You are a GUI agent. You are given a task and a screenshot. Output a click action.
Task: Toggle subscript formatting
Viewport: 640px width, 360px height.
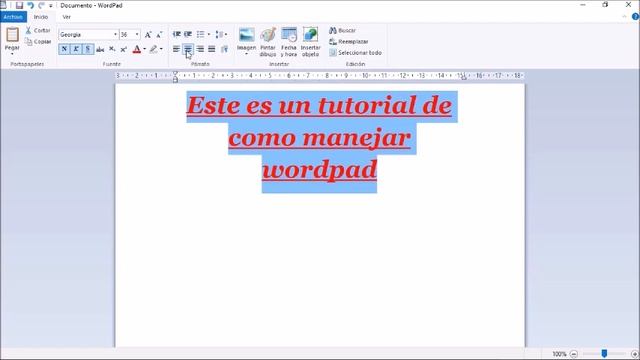[112, 49]
